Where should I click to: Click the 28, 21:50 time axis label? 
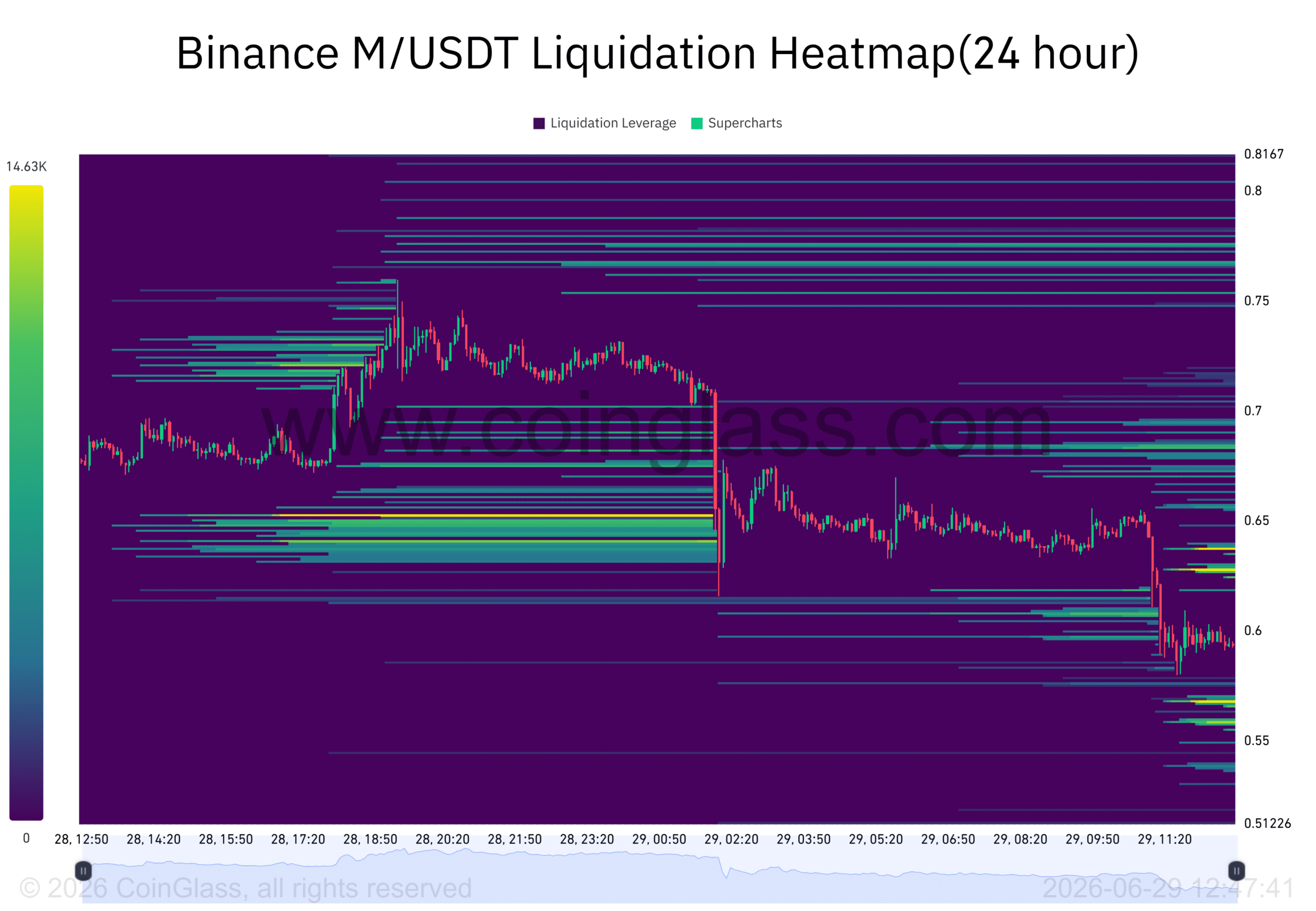pyautogui.click(x=514, y=839)
